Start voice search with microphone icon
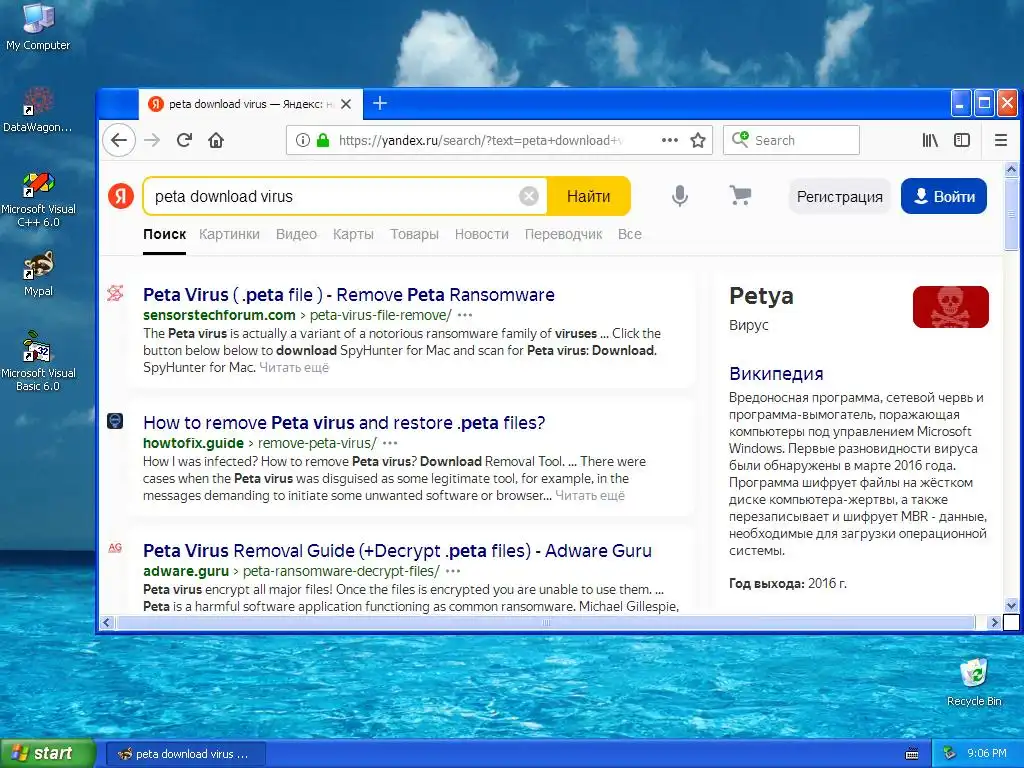This screenshot has width=1024, height=768. point(680,196)
